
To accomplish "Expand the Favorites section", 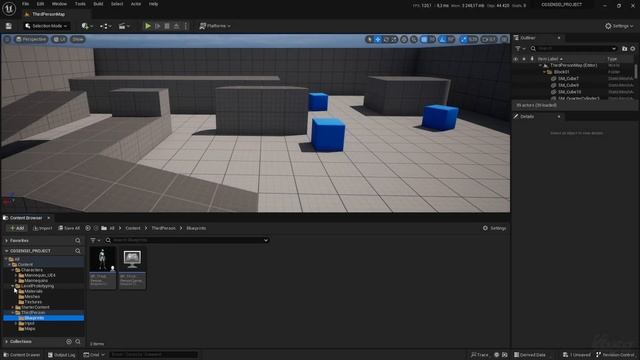I will (7, 241).
